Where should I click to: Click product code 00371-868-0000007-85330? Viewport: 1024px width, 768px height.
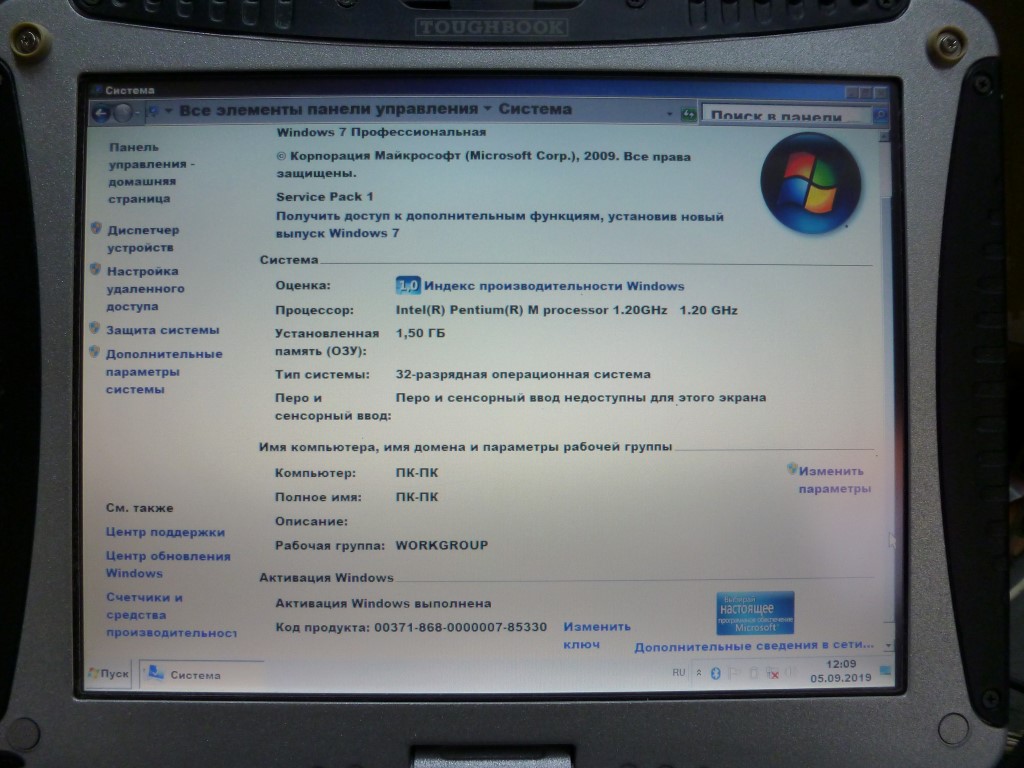point(460,627)
